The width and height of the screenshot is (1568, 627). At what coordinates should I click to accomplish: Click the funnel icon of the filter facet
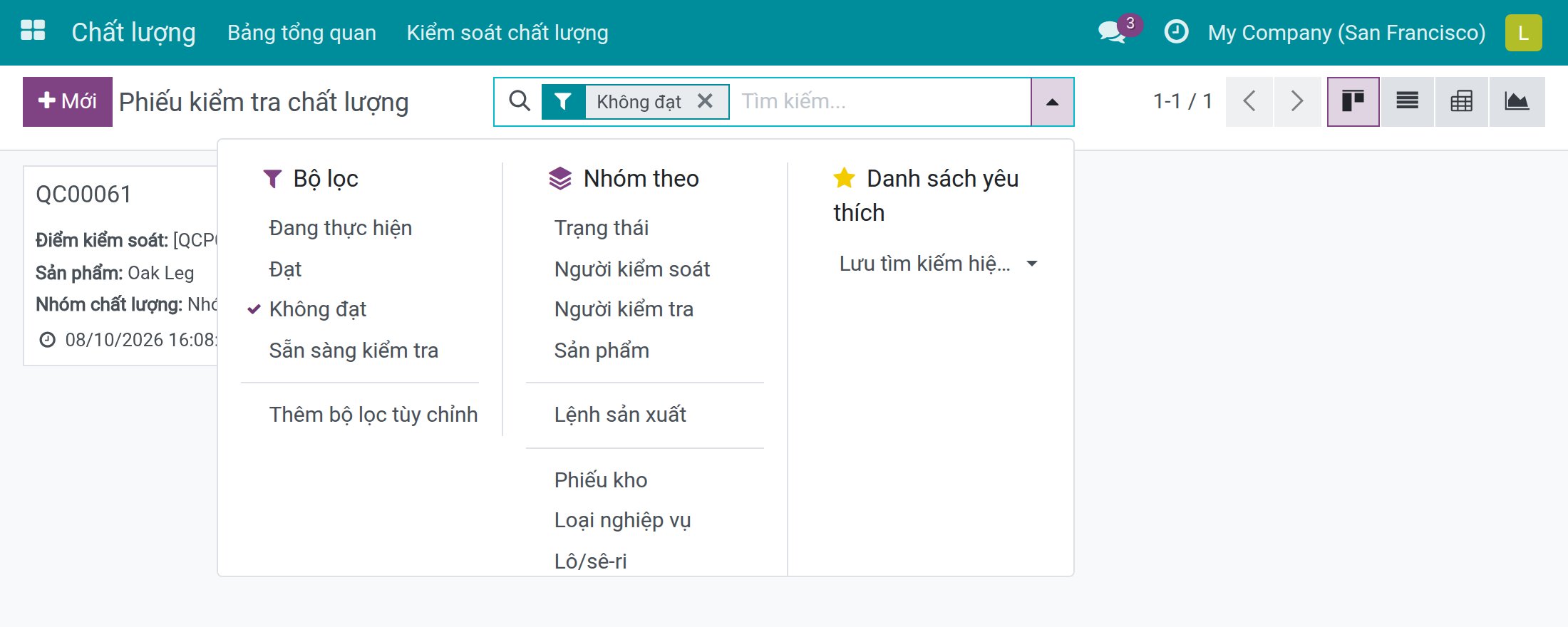(x=563, y=102)
